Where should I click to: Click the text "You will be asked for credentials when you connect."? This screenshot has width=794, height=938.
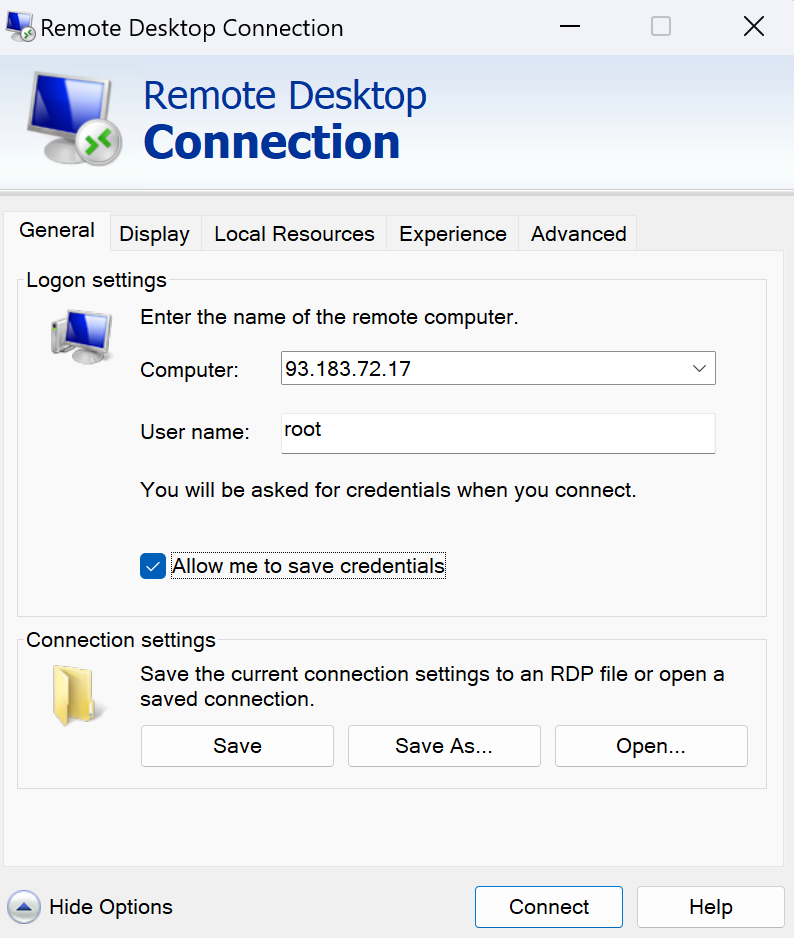coord(388,490)
